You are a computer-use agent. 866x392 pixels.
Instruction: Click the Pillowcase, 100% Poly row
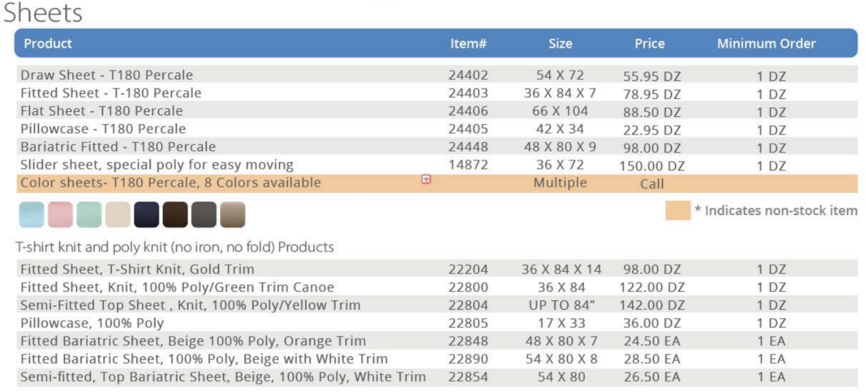tap(437, 323)
